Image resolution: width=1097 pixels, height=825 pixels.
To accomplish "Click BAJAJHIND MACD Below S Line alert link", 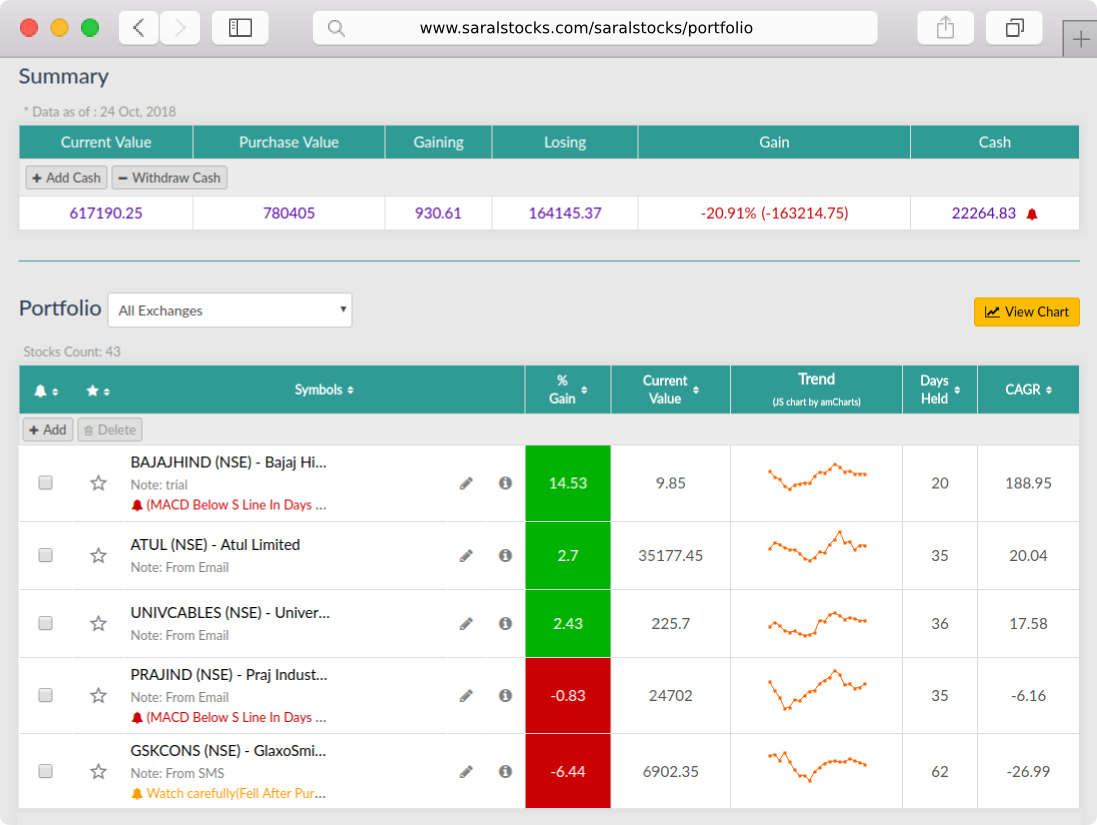I will tap(236, 505).
